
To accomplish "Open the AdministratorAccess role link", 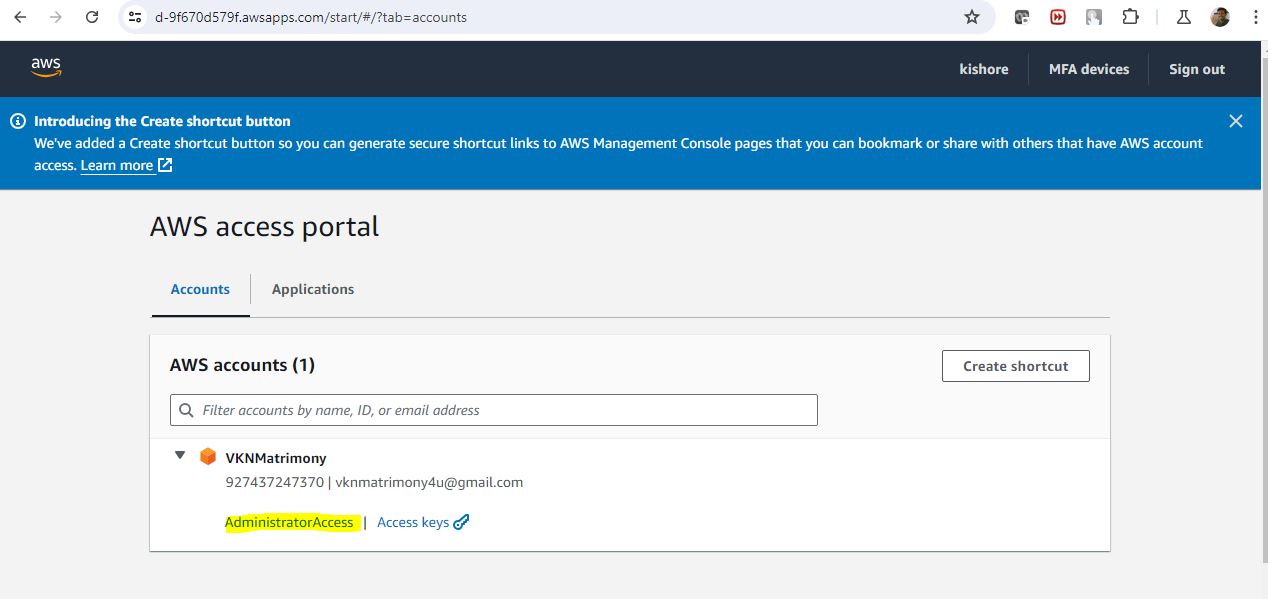I will pyautogui.click(x=289, y=522).
